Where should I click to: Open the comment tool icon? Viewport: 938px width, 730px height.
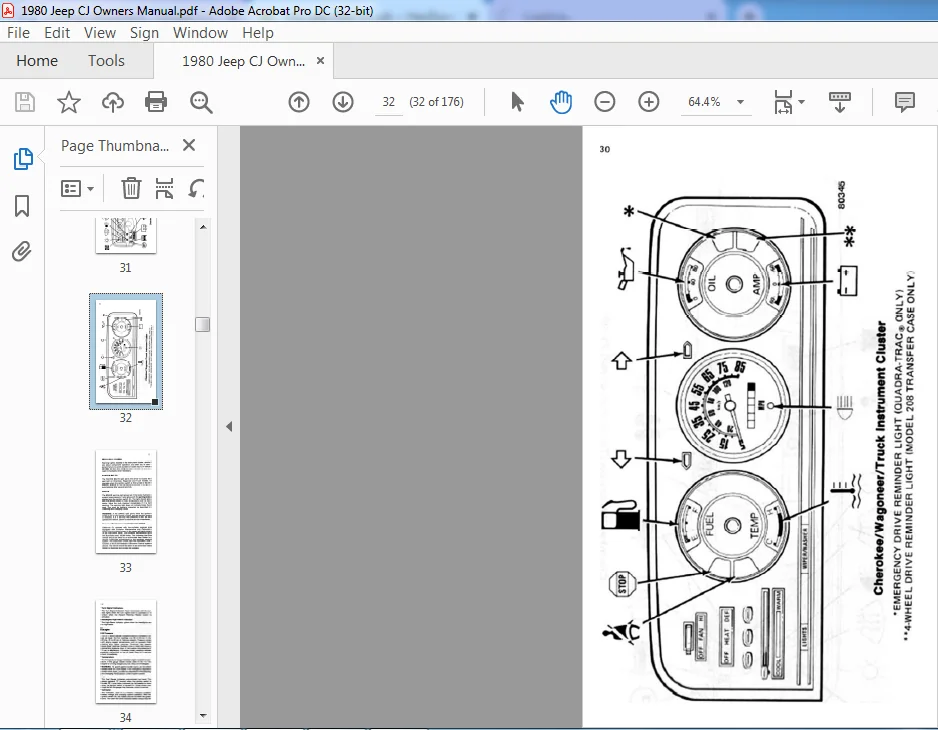tap(904, 102)
